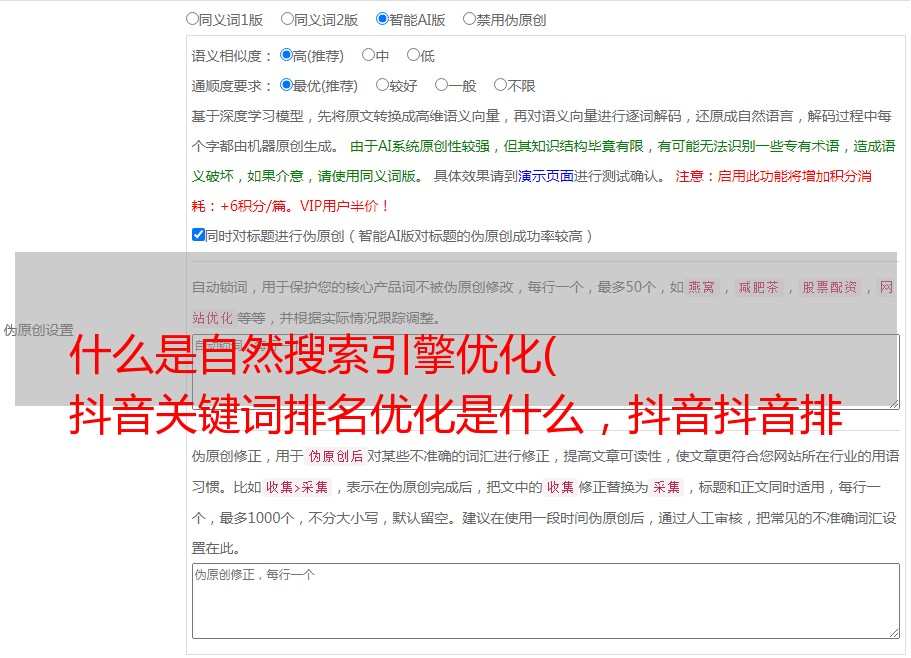Click the 燕窝 example keyword
This screenshot has height=658, width=911.
(701, 287)
